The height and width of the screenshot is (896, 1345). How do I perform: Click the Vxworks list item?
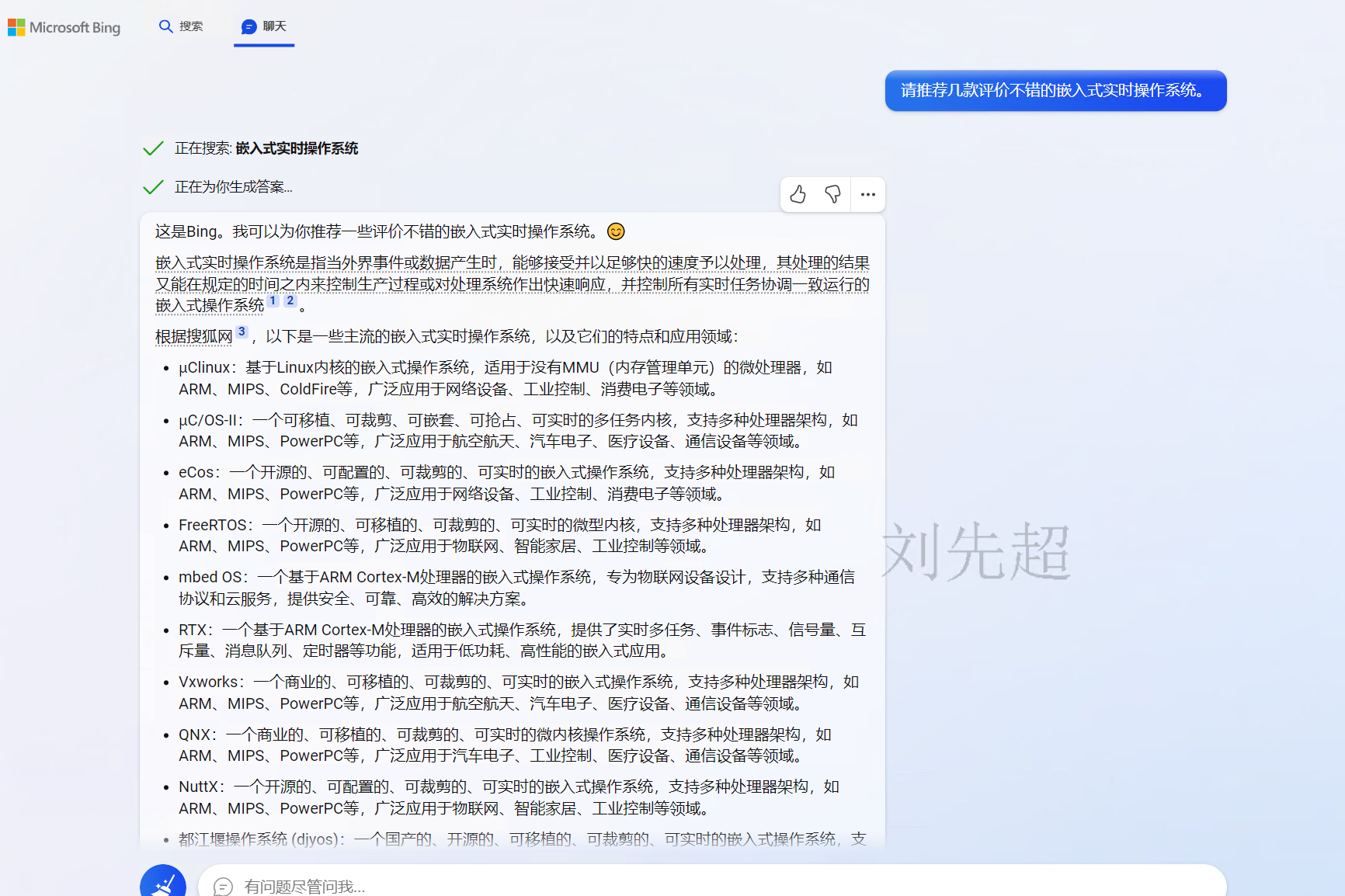(519, 693)
